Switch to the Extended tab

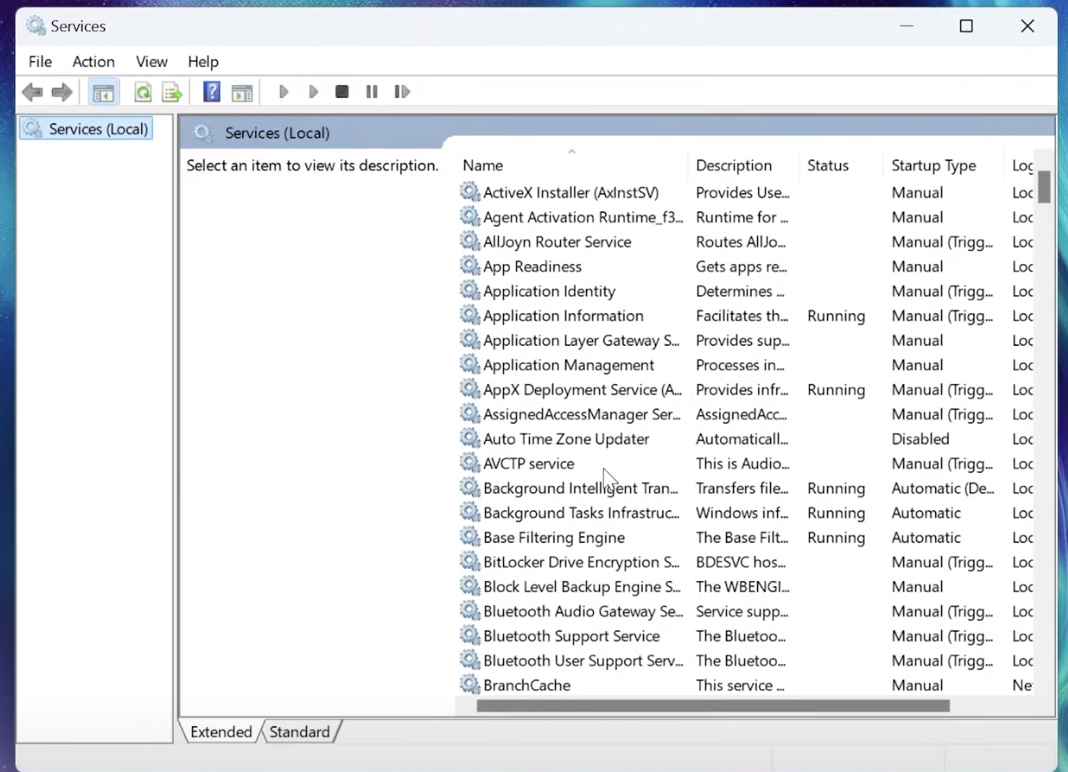(x=221, y=732)
